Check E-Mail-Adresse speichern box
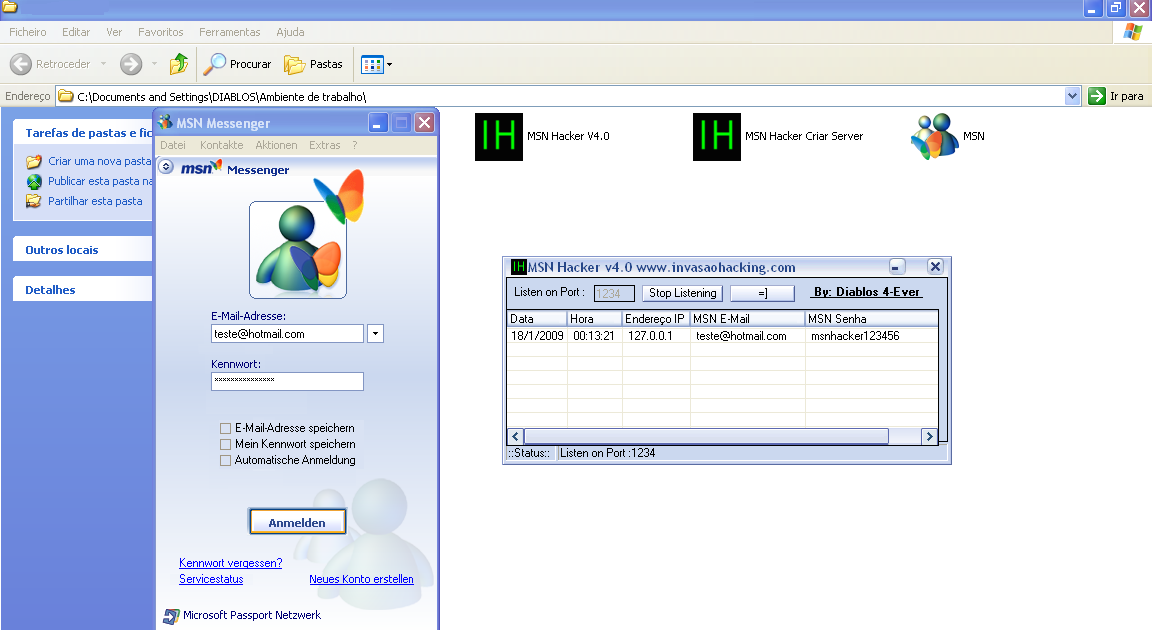The width and height of the screenshot is (1152, 630). click(x=226, y=428)
